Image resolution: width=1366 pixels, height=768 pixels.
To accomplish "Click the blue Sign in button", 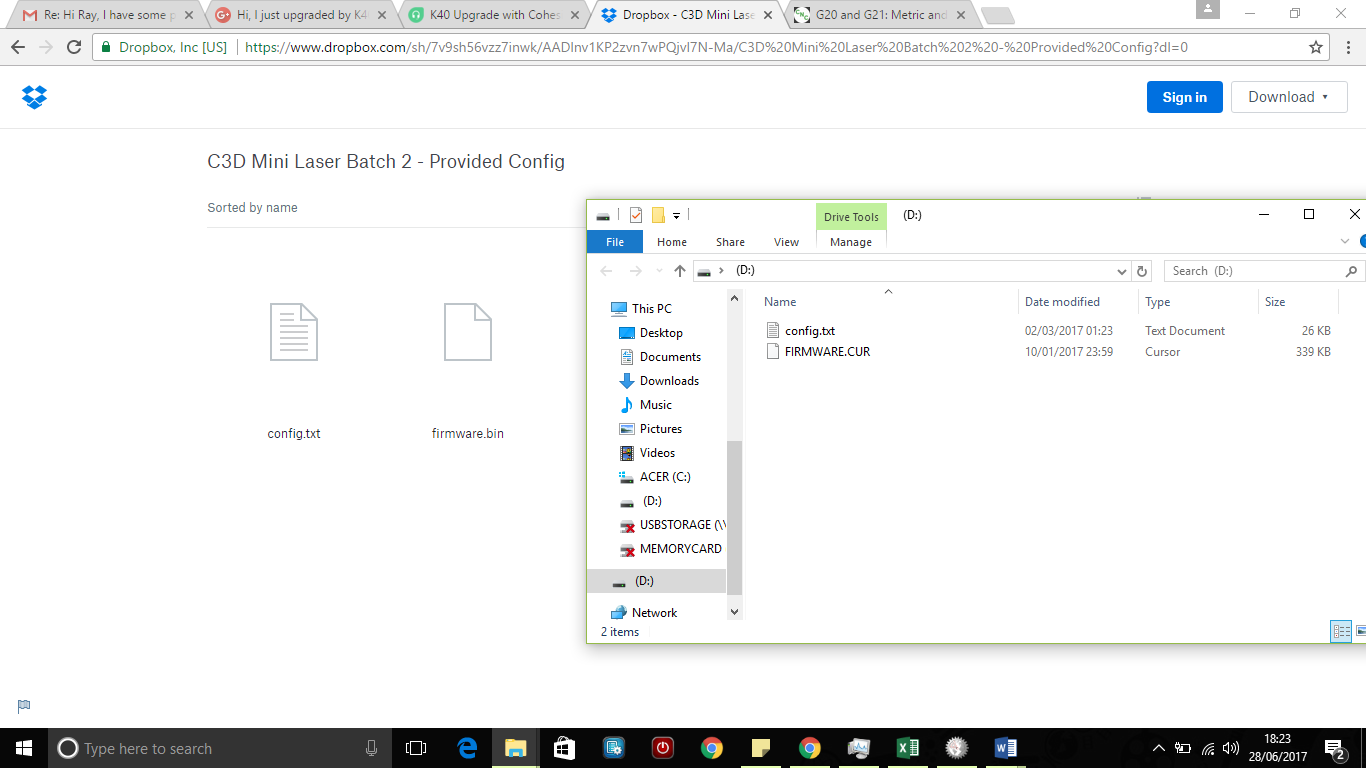I will pos(1185,97).
